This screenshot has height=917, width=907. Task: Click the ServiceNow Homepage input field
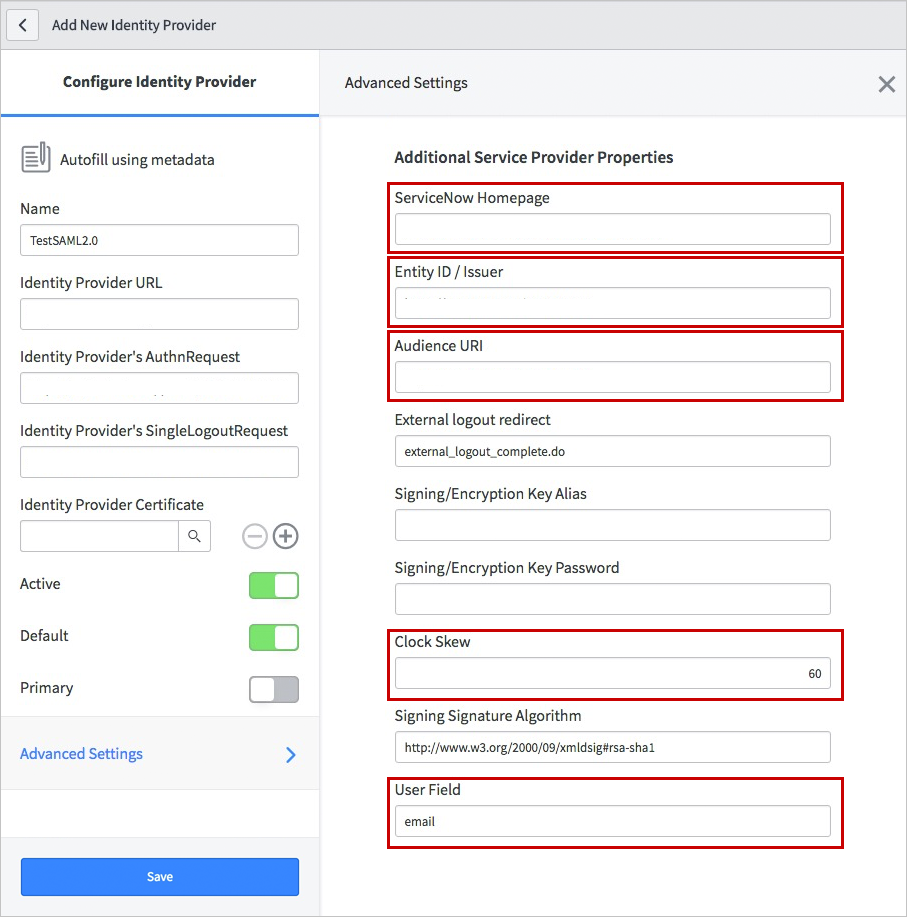click(612, 229)
